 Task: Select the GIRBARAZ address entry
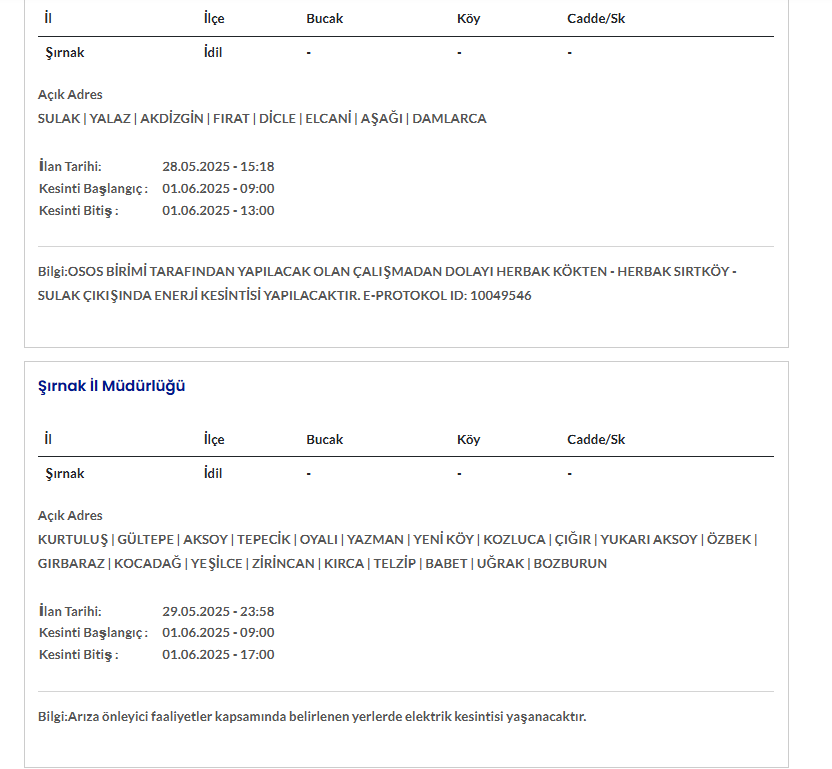(71, 563)
